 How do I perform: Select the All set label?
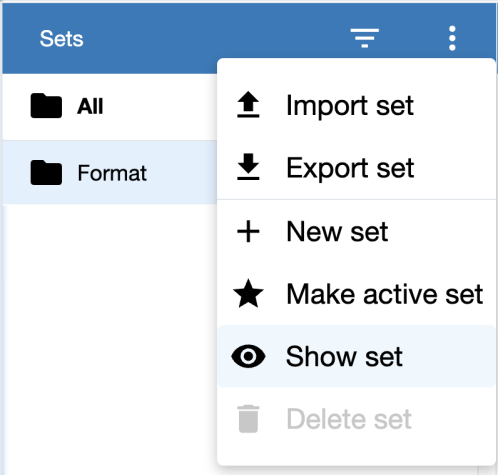point(90,107)
